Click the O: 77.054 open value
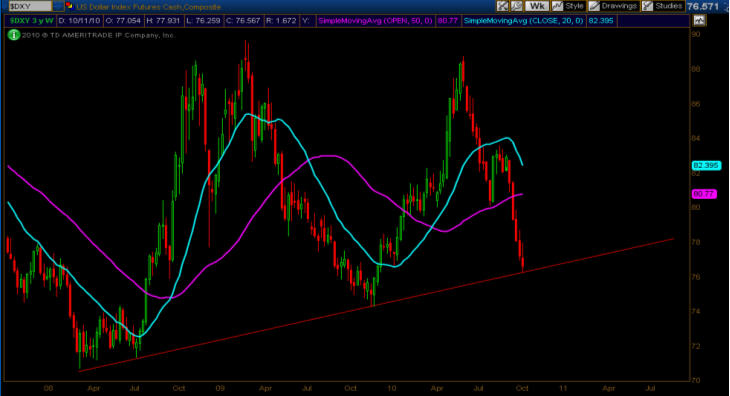This screenshot has width=730, height=396. (x=123, y=20)
